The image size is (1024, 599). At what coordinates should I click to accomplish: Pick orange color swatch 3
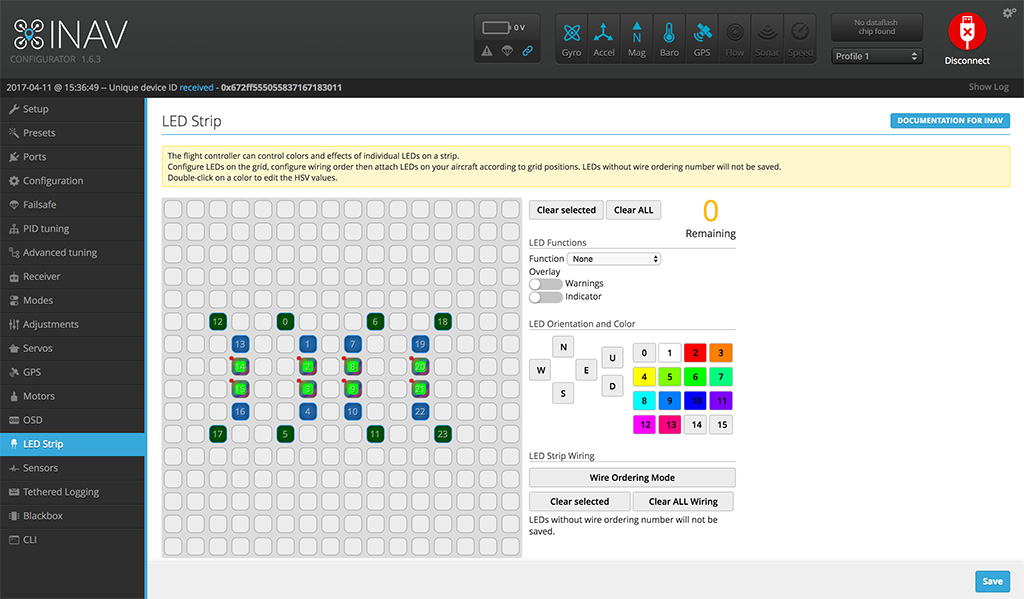coord(721,353)
